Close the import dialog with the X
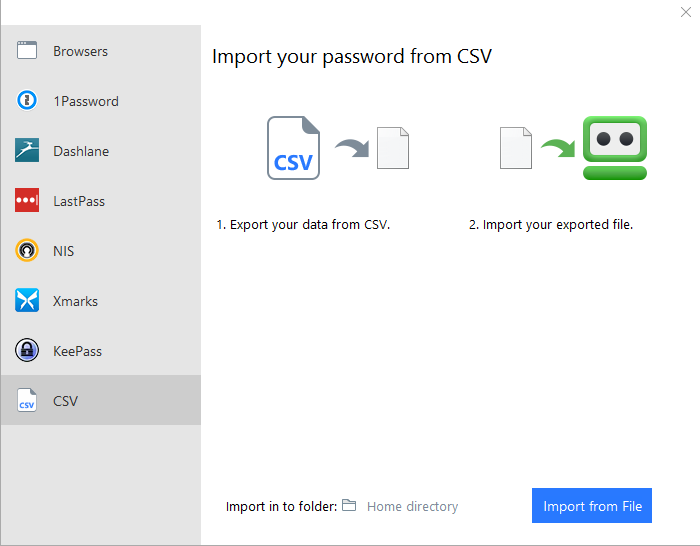This screenshot has width=700, height=546. (x=686, y=12)
